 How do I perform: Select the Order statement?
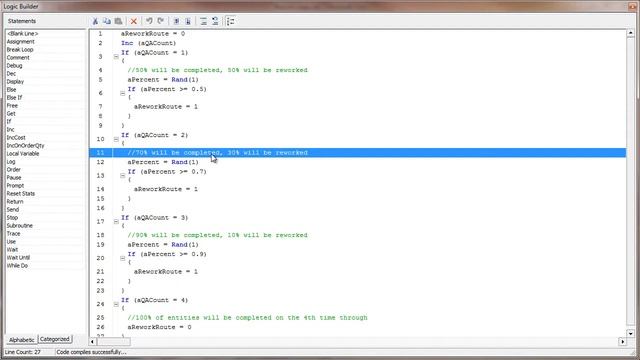(x=13, y=170)
